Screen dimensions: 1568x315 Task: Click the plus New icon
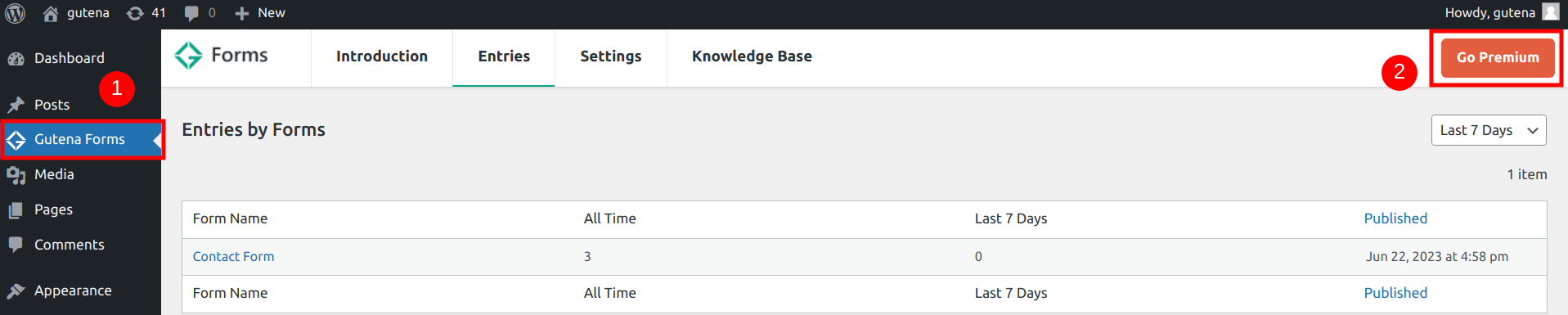click(242, 13)
